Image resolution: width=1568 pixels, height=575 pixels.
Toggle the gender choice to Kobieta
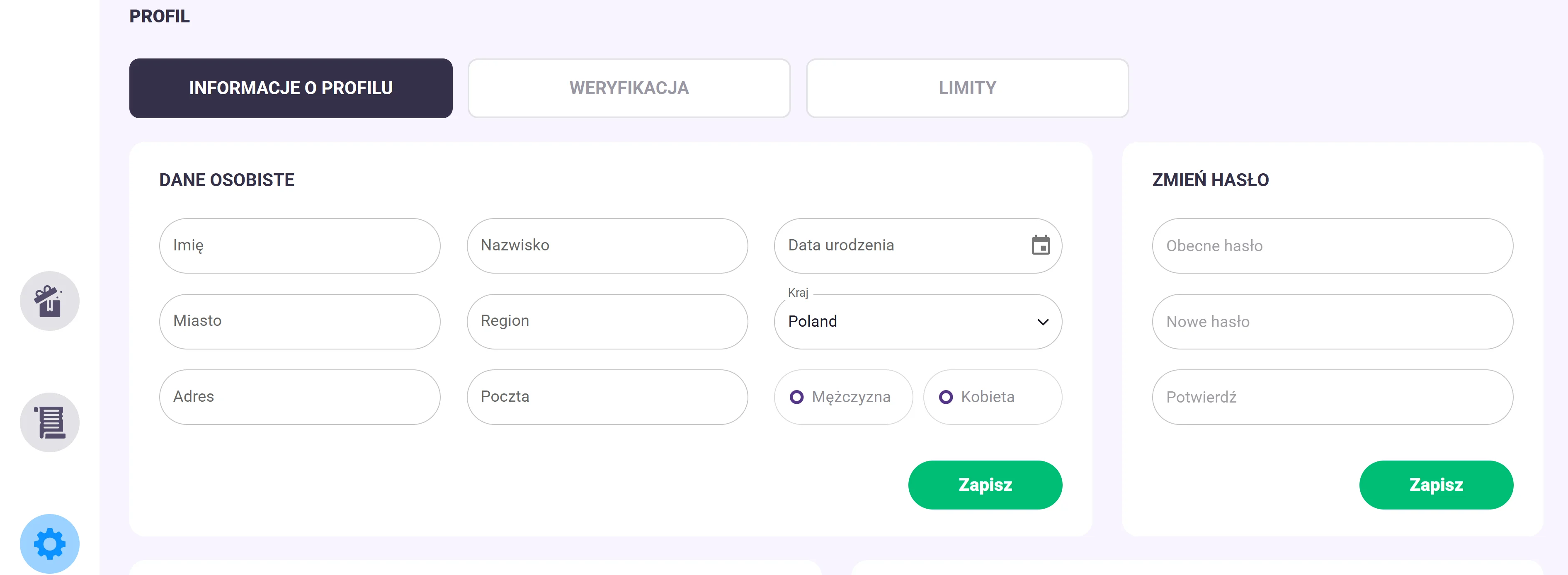tap(946, 397)
